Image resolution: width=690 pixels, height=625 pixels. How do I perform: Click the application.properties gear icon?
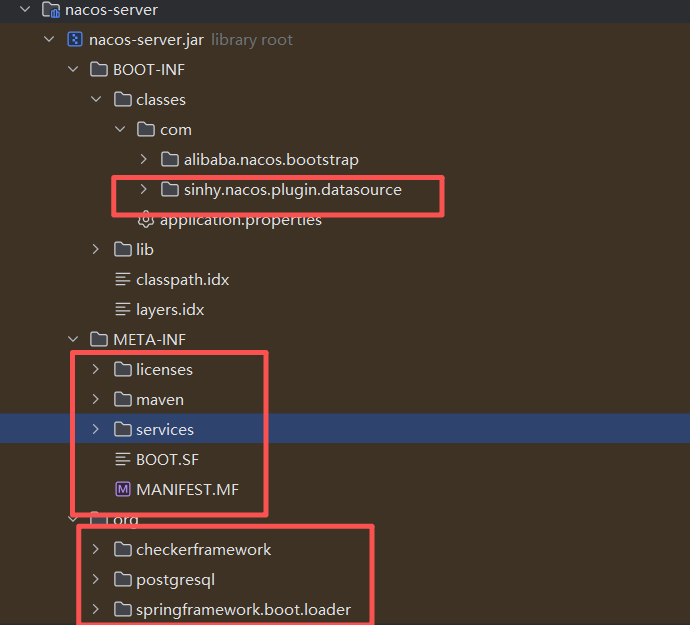point(146,219)
